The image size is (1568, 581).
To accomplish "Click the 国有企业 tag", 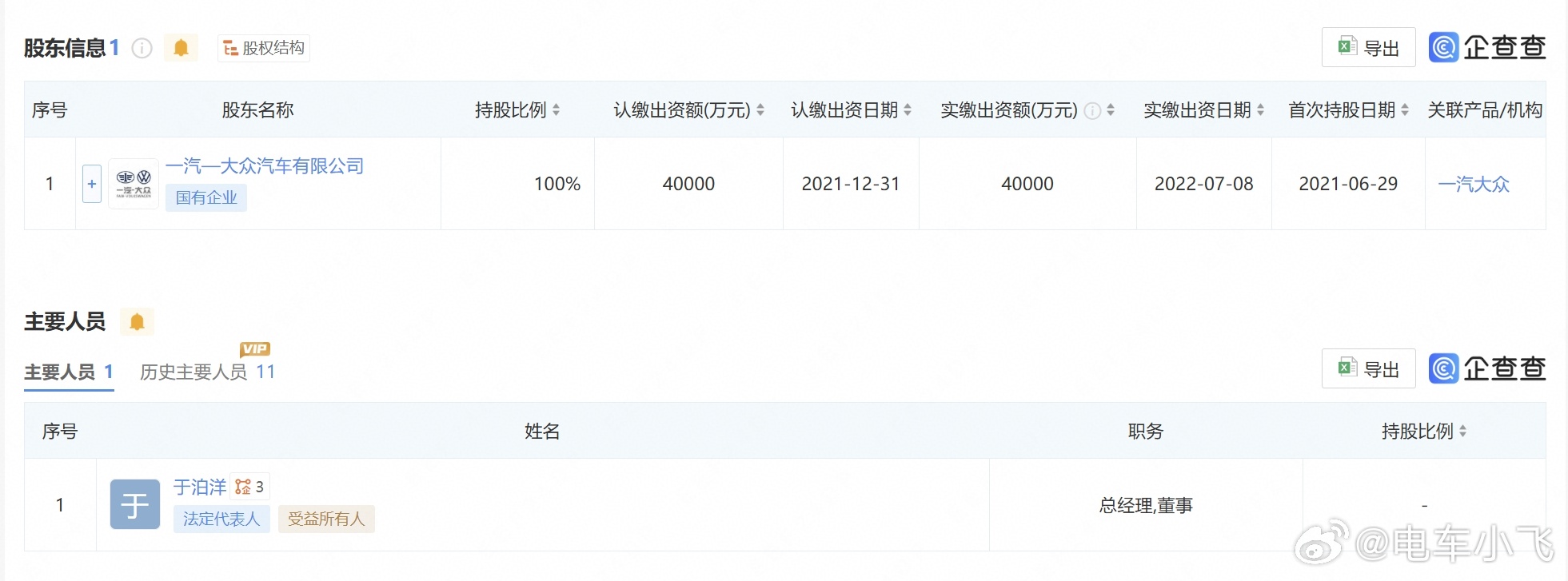I will [x=206, y=197].
